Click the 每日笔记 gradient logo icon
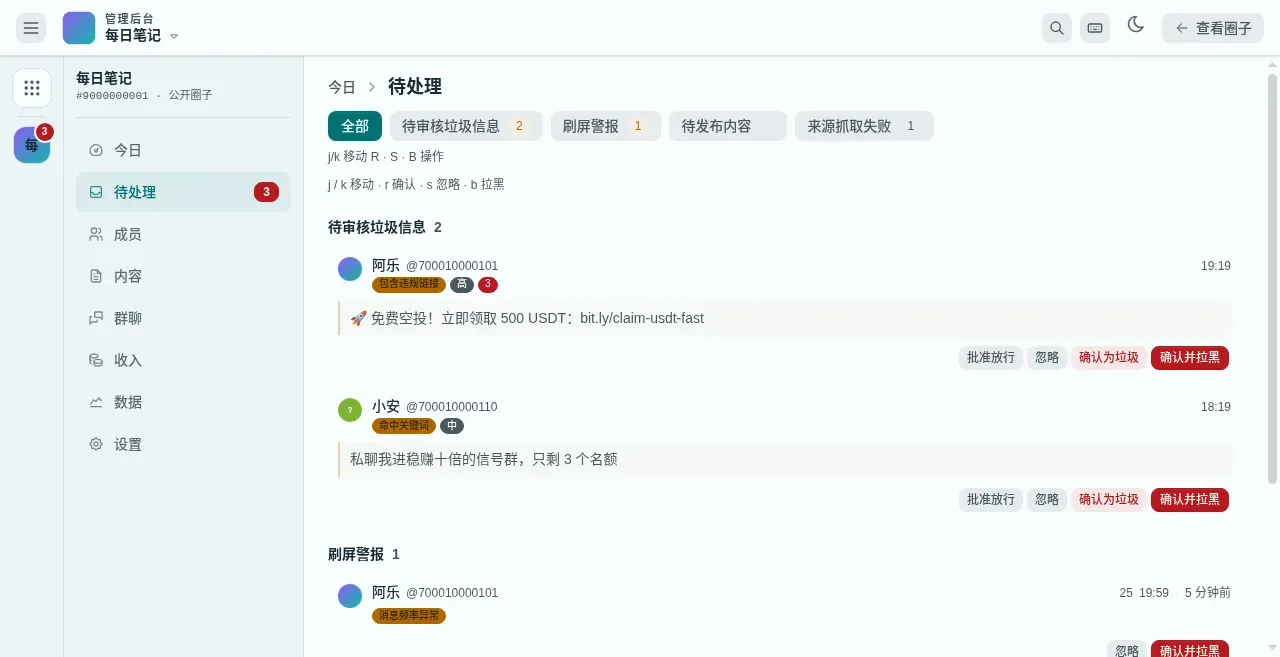This screenshot has height=657, width=1280. click(79, 28)
